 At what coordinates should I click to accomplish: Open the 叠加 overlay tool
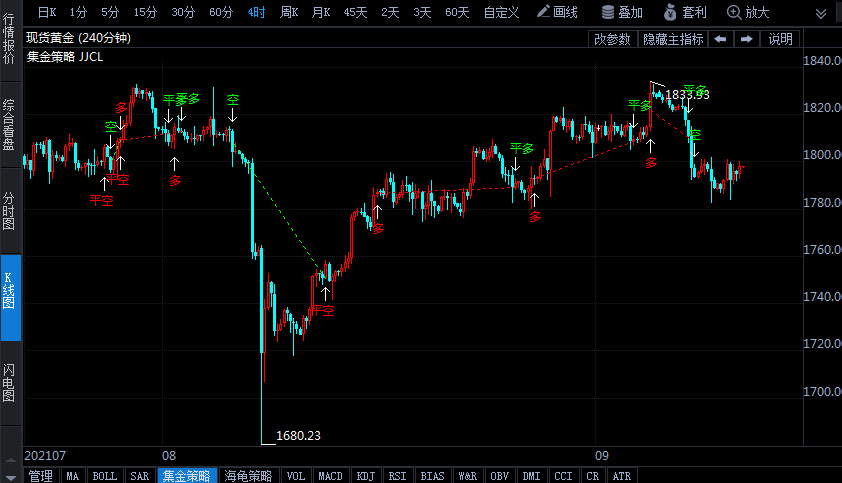pyautogui.click(x=622, y=12)
